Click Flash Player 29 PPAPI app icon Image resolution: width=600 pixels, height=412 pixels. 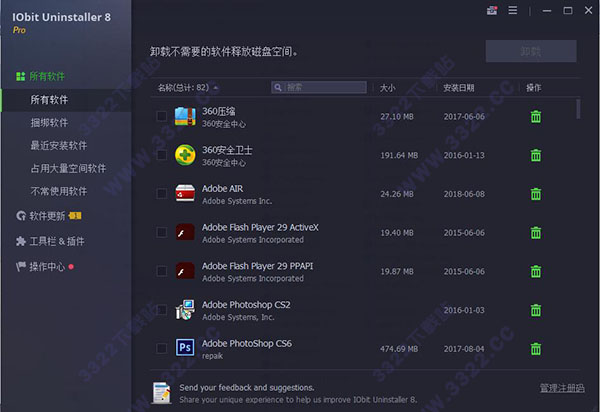[x=185, y=271]
